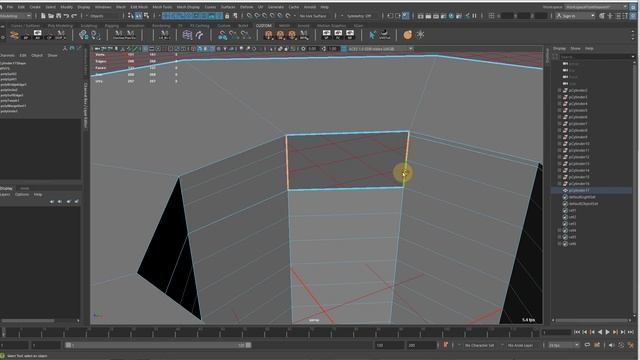The height and width of the screenshot is (360, 640).
Task: Click the playback range slider bar
Action: 158,345
